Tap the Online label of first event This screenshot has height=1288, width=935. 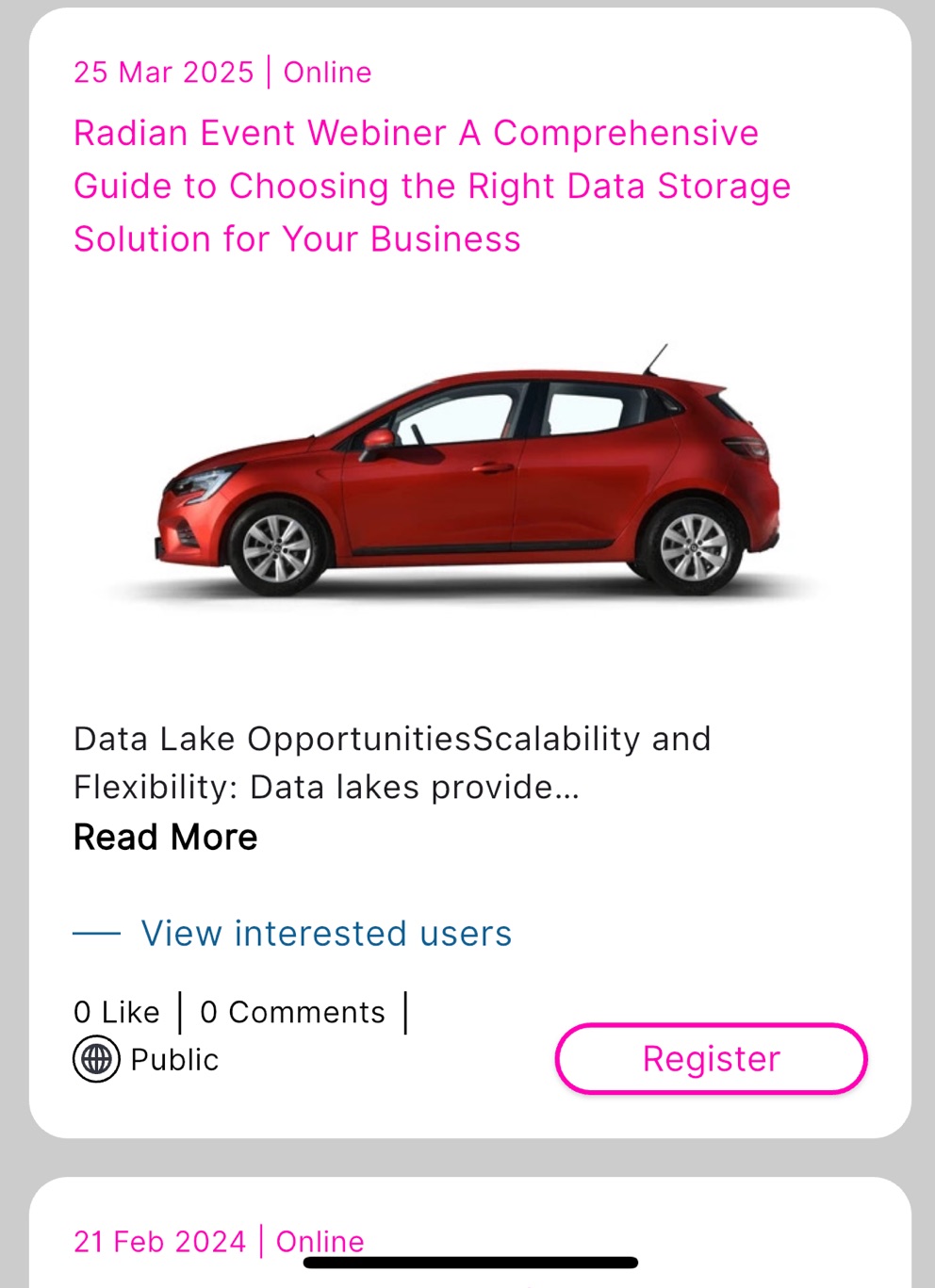tap(327, 73)
